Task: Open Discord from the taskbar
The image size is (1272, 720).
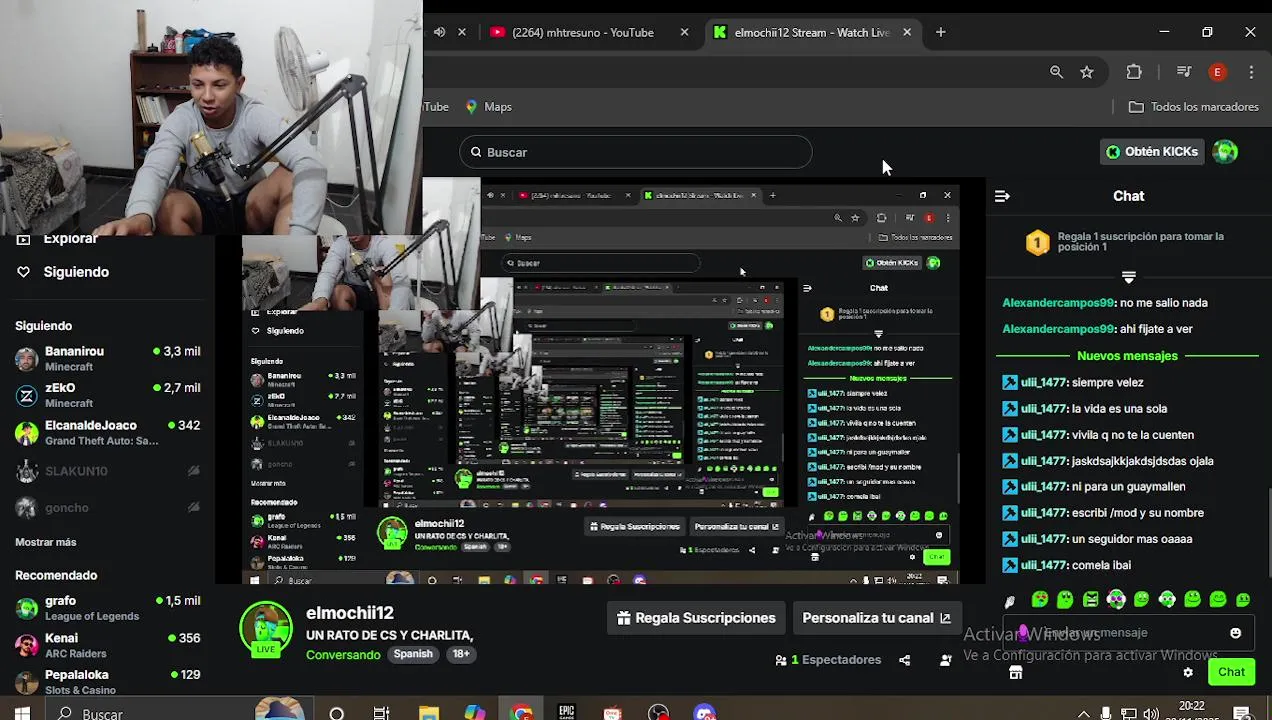Action: [705, 712]
